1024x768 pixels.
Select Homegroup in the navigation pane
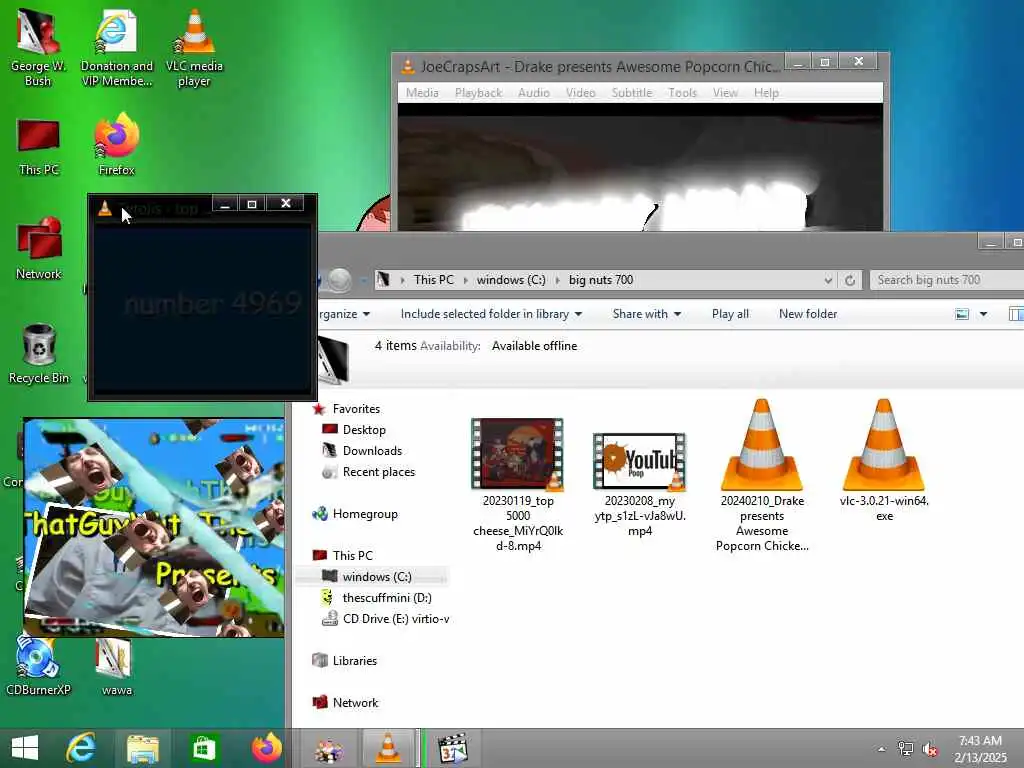click(x=365, y=514)
